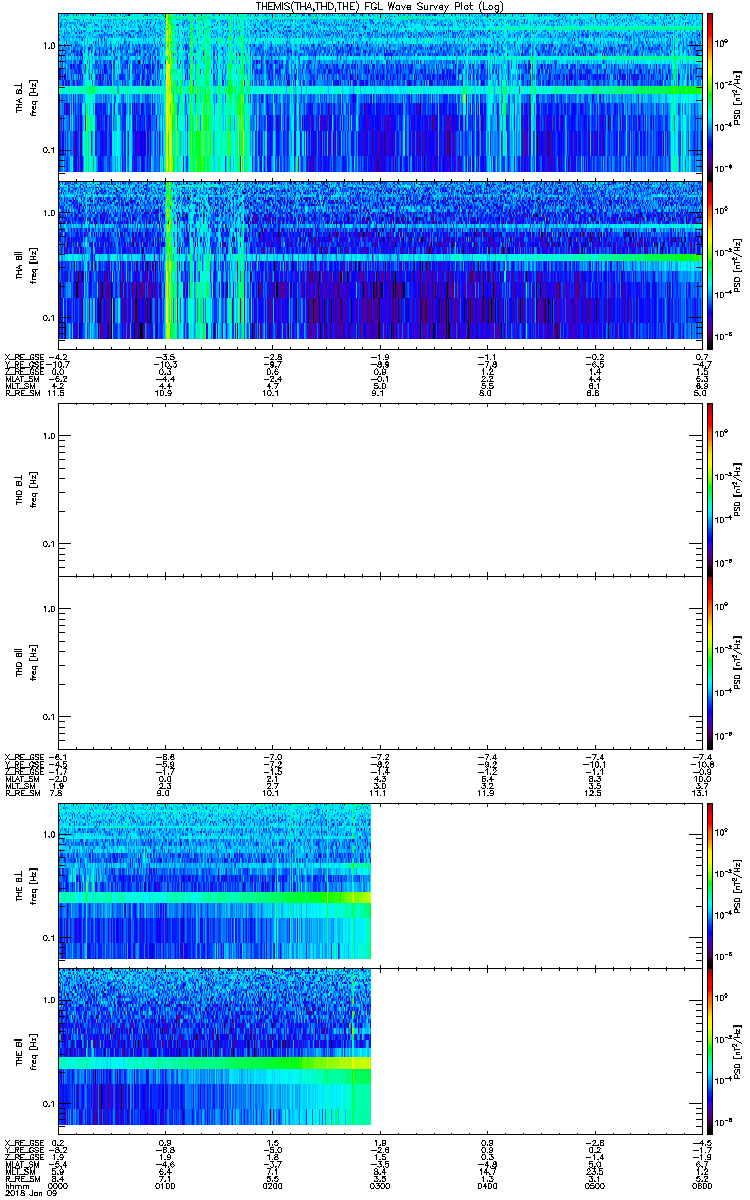Click the '0200' time tick label
This screenshot has width=750, height=1200.
click(273, 1185)
